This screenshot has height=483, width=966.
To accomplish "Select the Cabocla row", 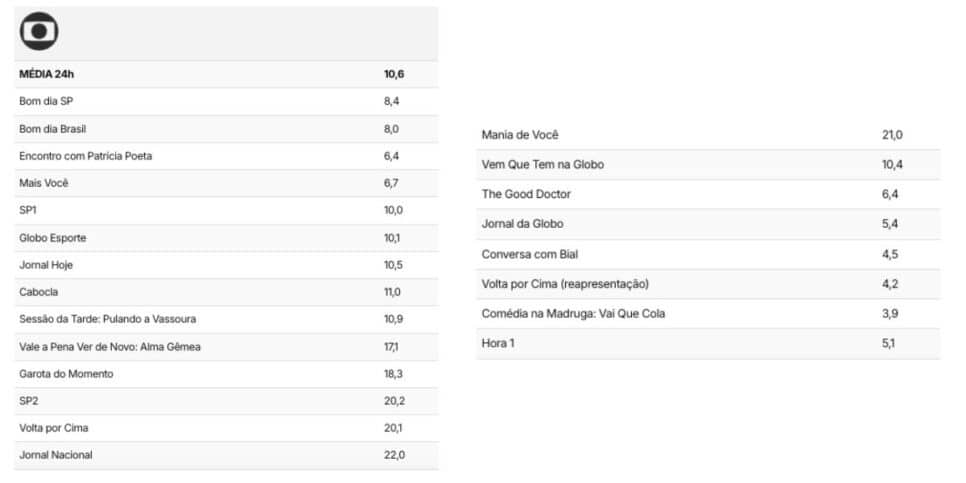I will [x=226, y=292].
